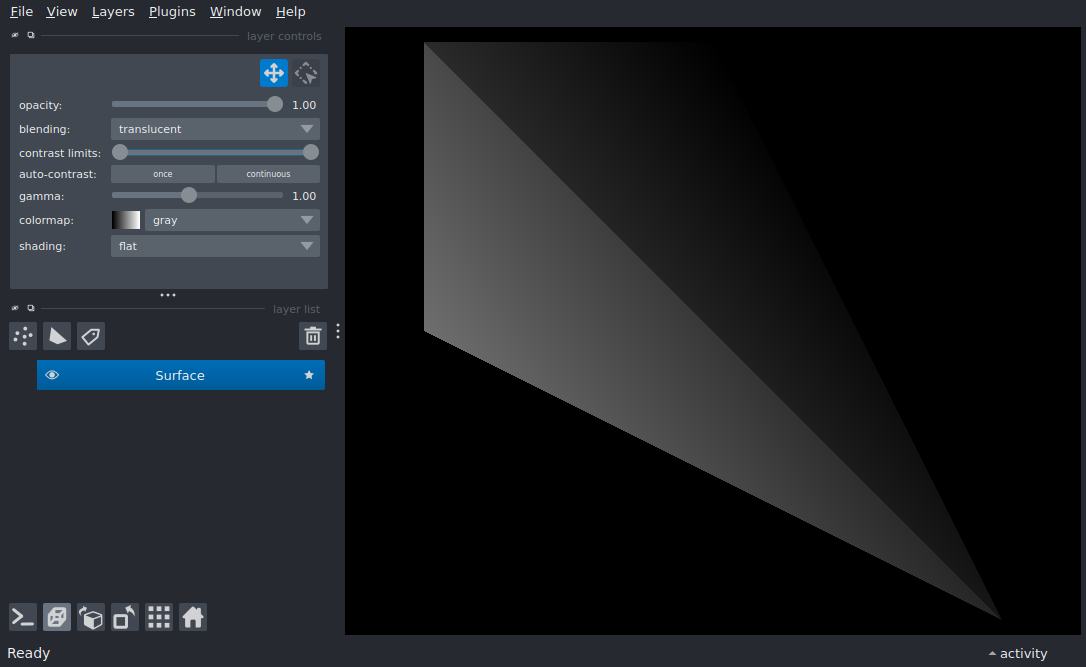Add a new labels layer
The image size is (1086, 667).
click(91, 336)
